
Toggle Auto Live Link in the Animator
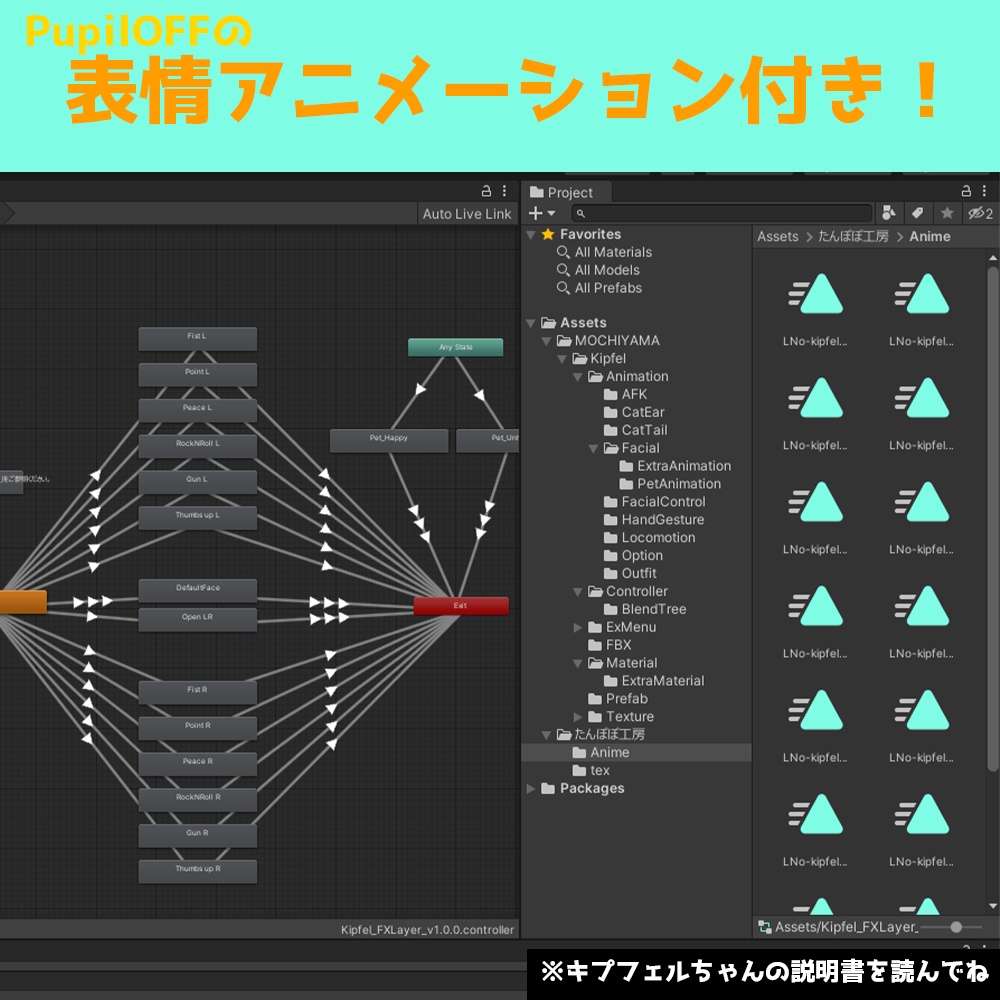pos(466,213)
